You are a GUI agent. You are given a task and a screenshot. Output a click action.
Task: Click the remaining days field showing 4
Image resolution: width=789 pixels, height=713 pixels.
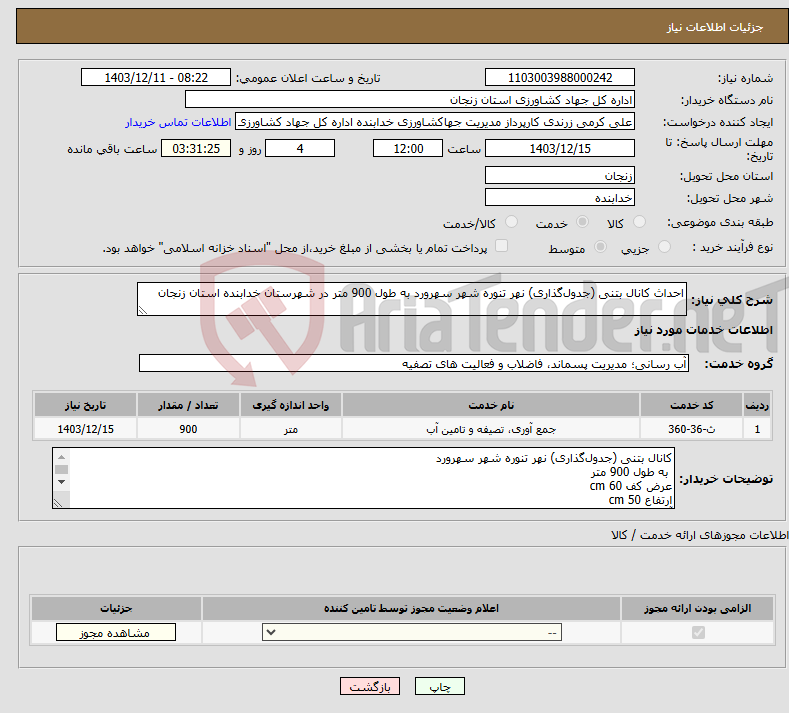[300, 148]
